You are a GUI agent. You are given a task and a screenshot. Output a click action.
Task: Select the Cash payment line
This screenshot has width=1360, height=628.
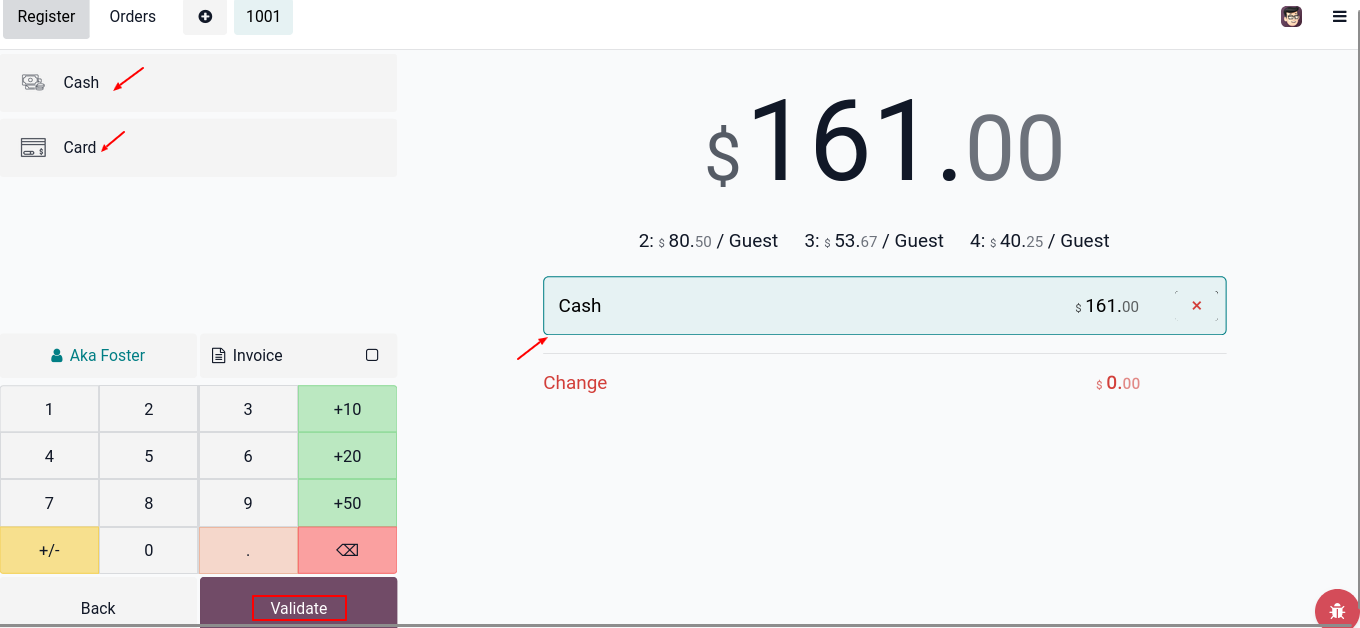point(800,306)
